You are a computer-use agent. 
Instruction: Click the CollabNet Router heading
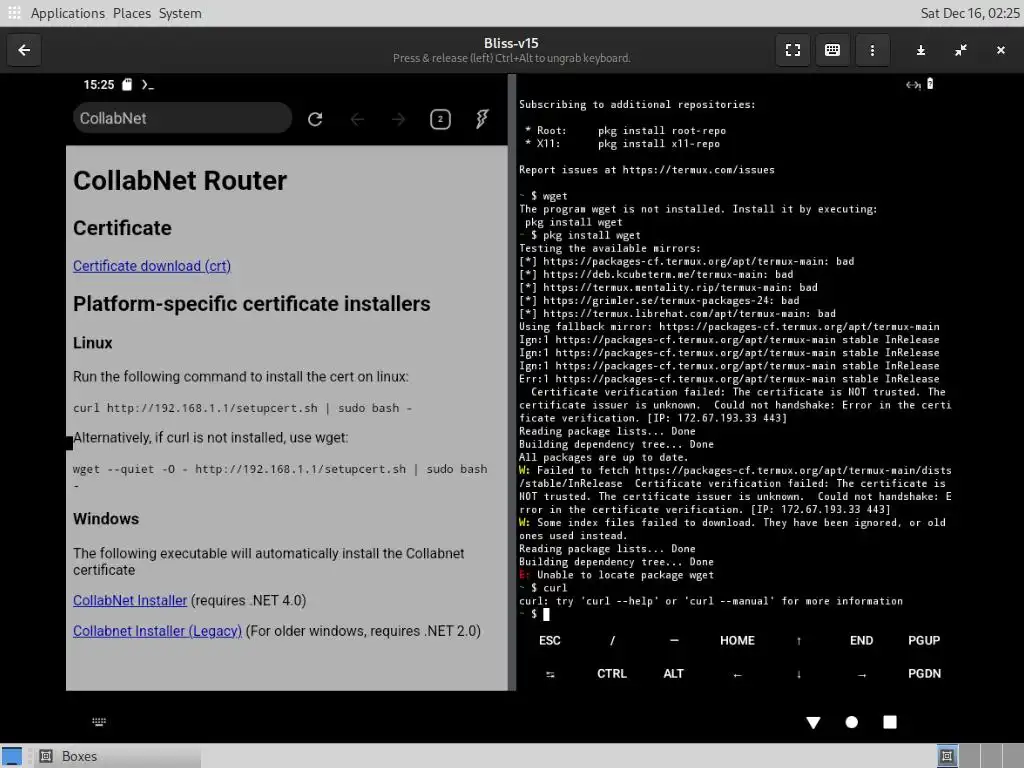[x=180, y=181]
